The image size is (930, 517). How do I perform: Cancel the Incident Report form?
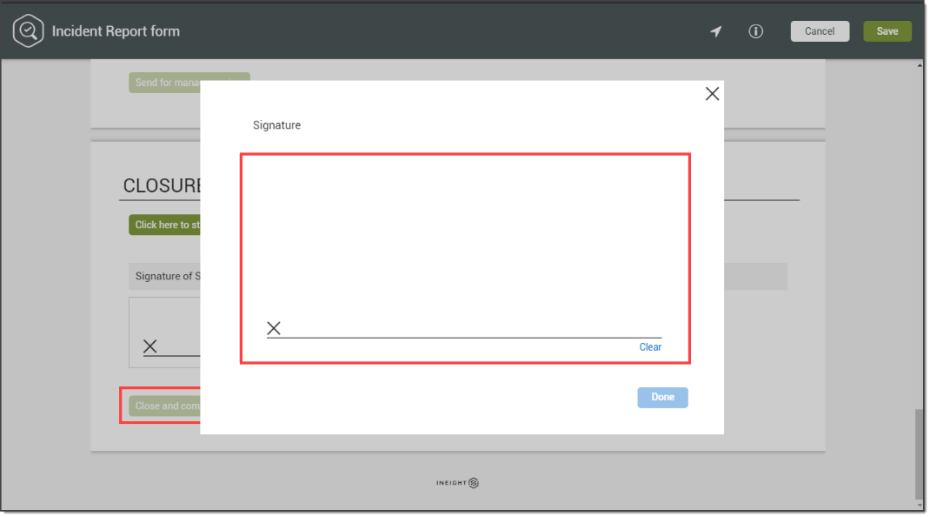(x=819, y=31)
